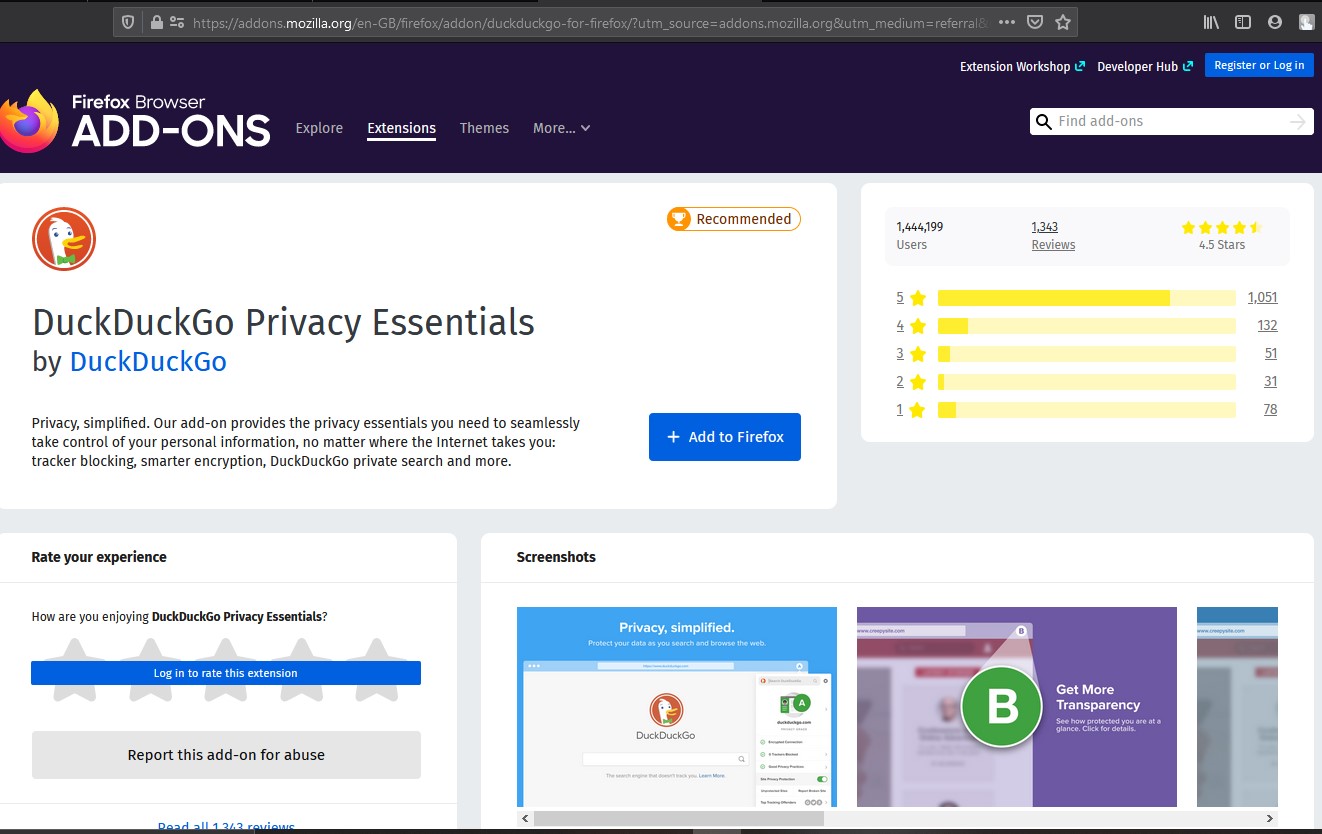Image resolution: width=1322 pixels, height=834 pixels.
Task: Click the 4.5 Stars rating icons
Action: [1222, 227]
